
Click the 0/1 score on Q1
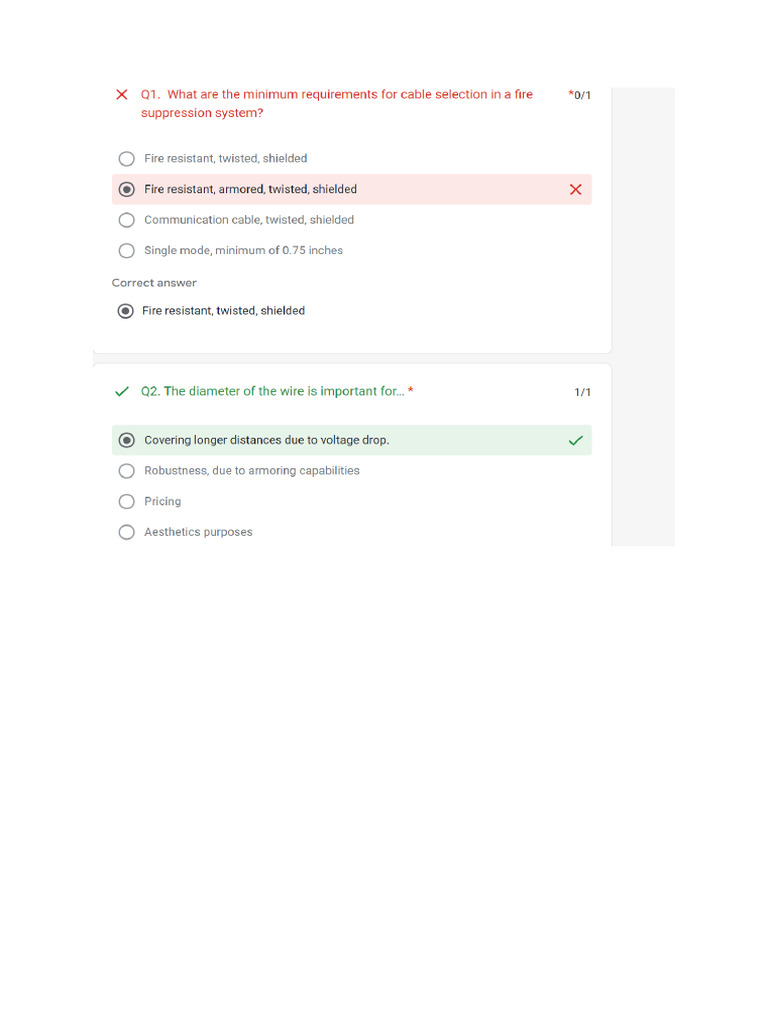[580, 96]
